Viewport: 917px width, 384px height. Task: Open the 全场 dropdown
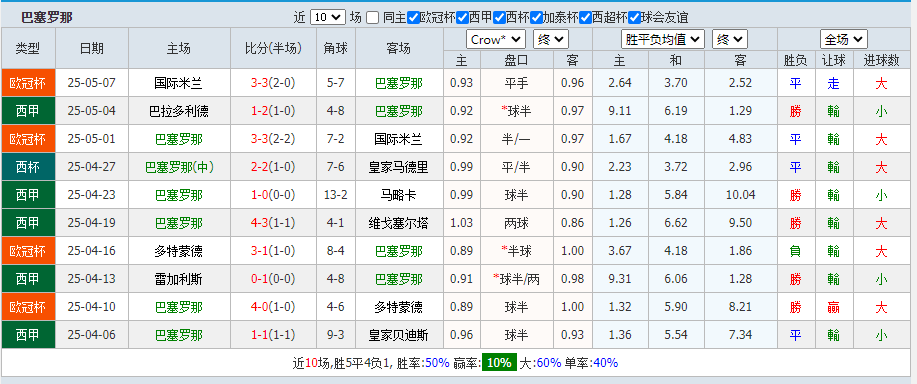coord(843,40)
